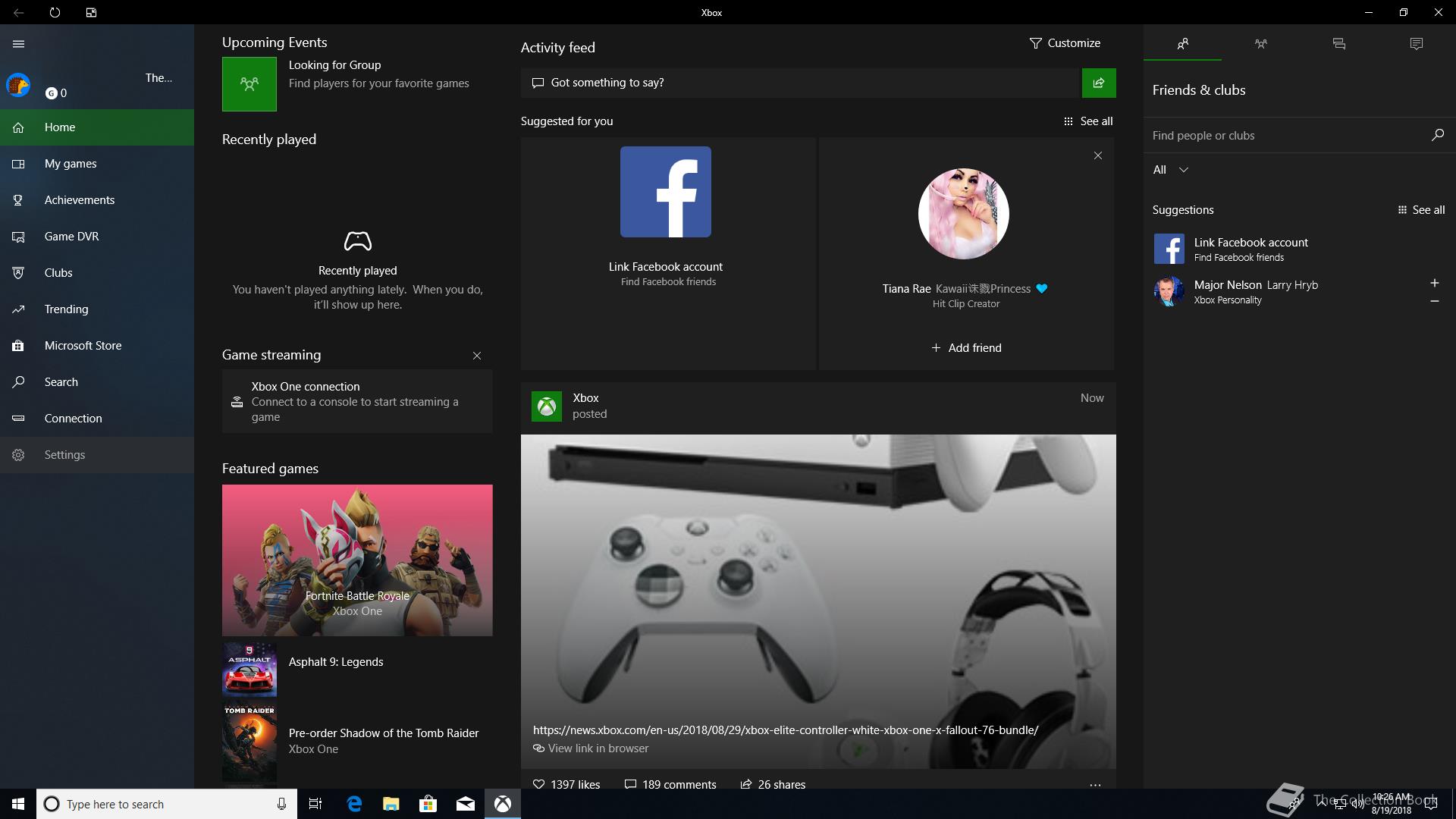This screenshot has width=1456, height=819.
Task: Dismiss the Tiana Rae suggestion card
Action: coord(1098,155)
